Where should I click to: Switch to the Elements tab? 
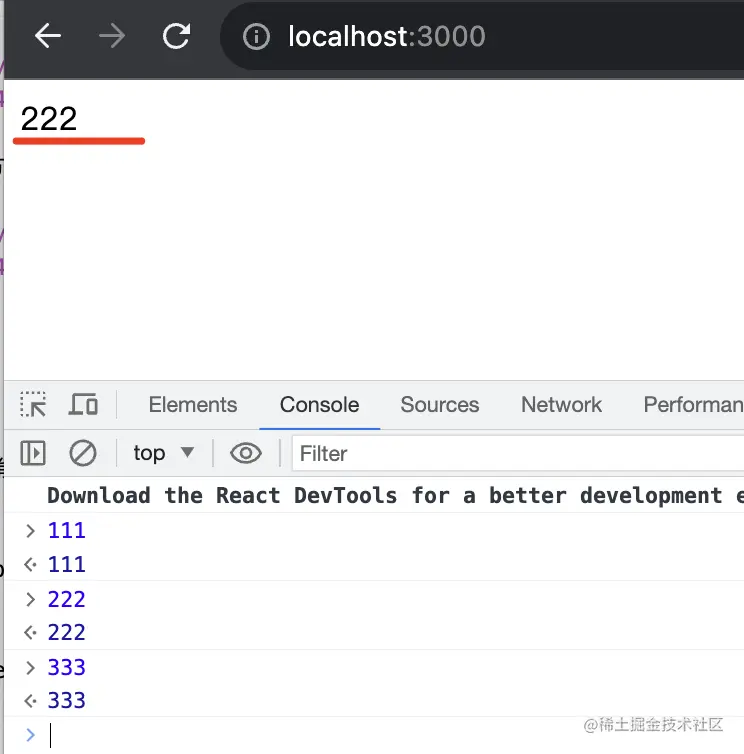[193, 404]
